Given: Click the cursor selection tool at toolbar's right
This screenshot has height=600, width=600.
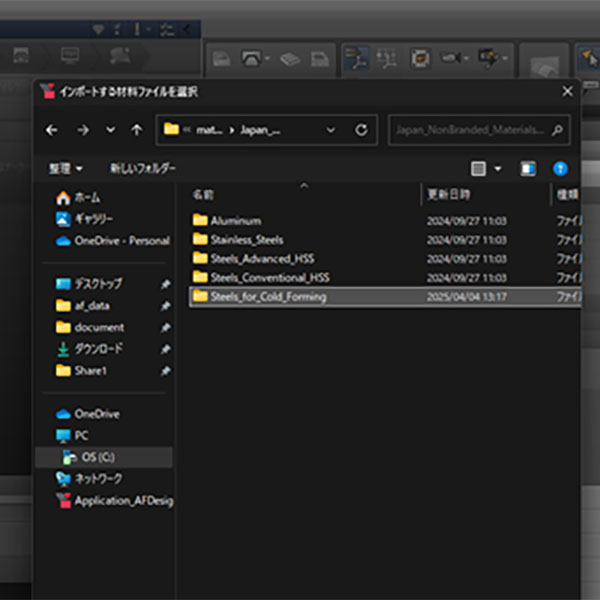Looking at the screenshot, I should coord(590,59).
